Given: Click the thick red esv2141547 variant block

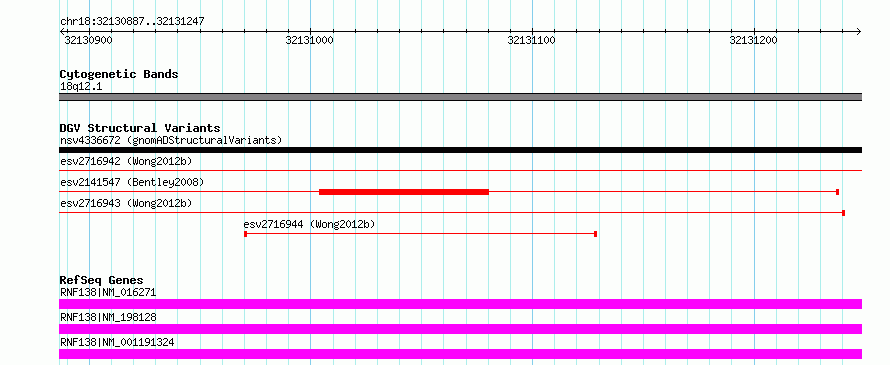Looking at the screenshot, I should coord(404,192).
